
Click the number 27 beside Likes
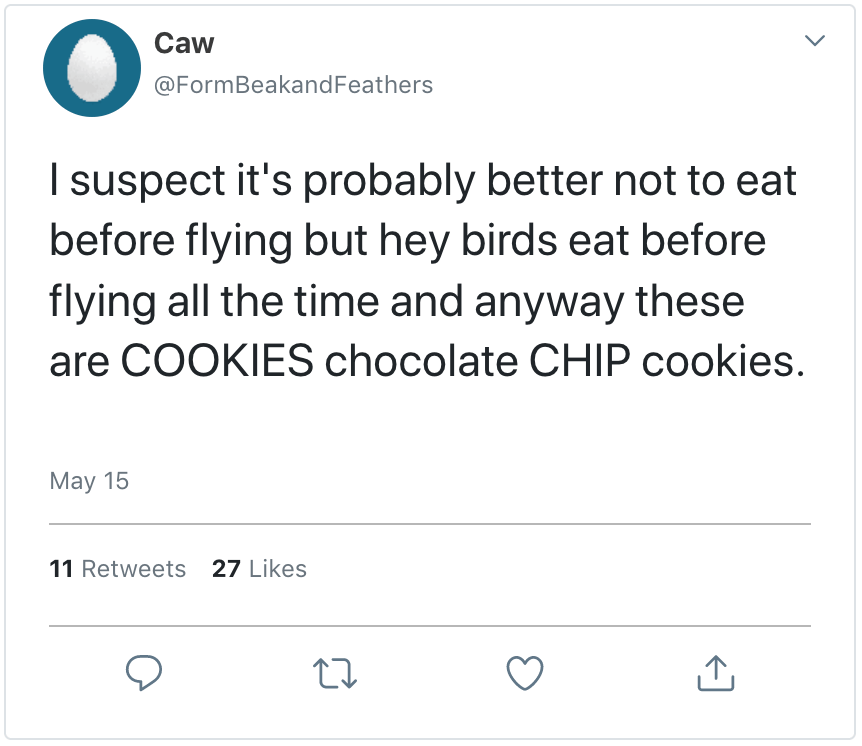tap(226, 569)
